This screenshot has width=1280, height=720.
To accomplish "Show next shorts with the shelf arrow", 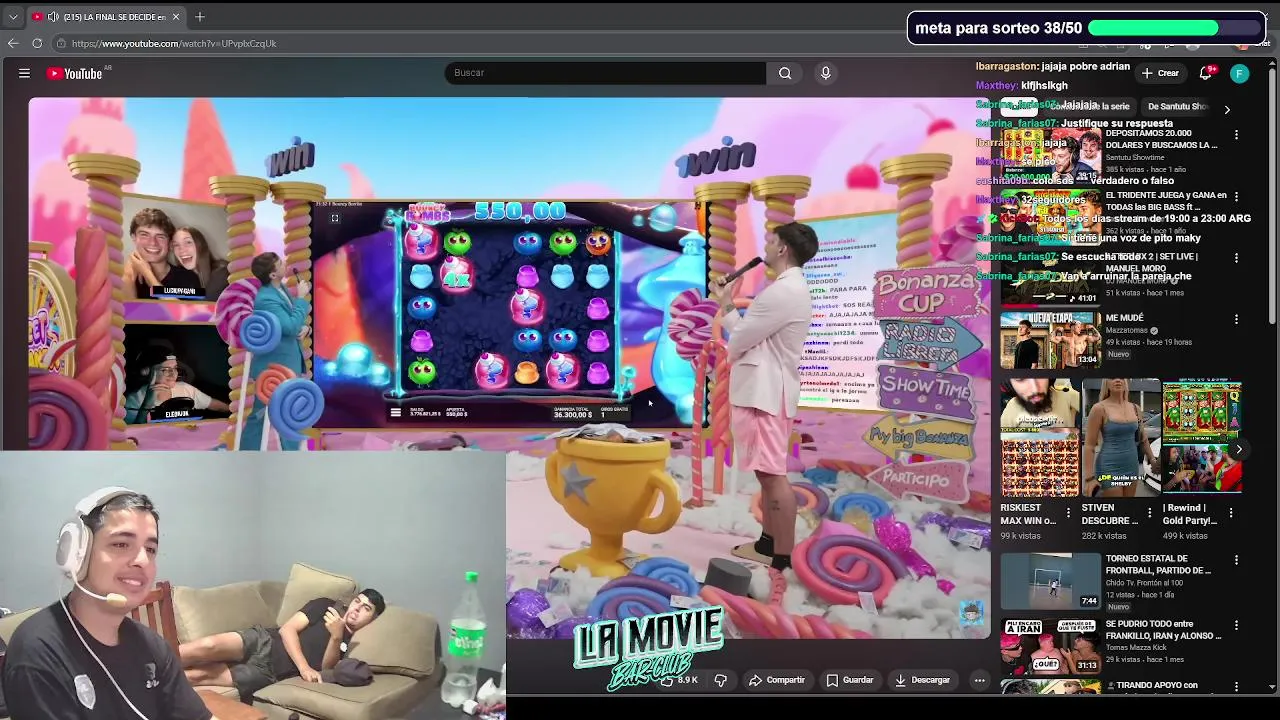I will tap(1238, 449).
